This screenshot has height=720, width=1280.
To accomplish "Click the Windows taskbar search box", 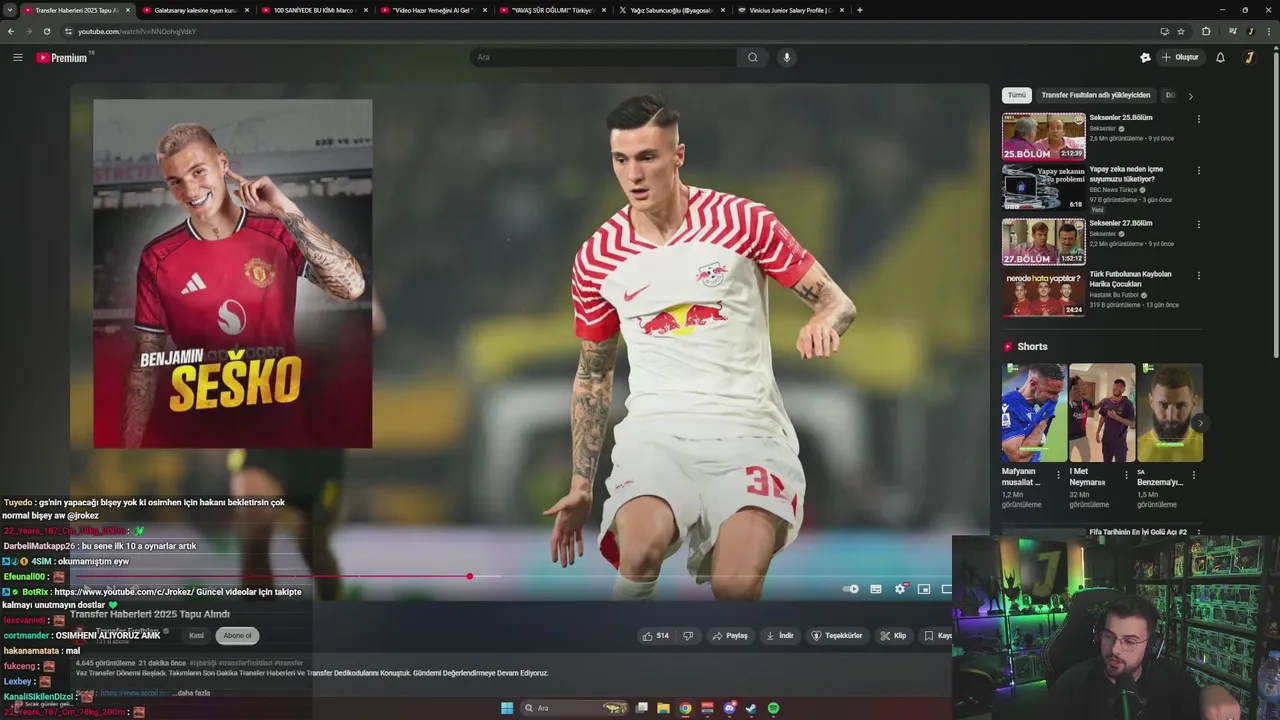I will click(576, 708).
